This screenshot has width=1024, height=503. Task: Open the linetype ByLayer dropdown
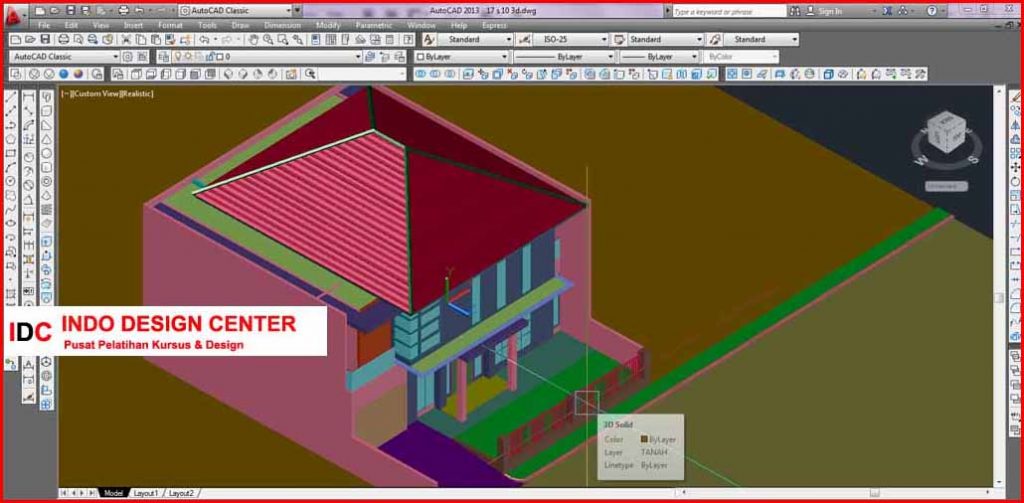[610, 57]
